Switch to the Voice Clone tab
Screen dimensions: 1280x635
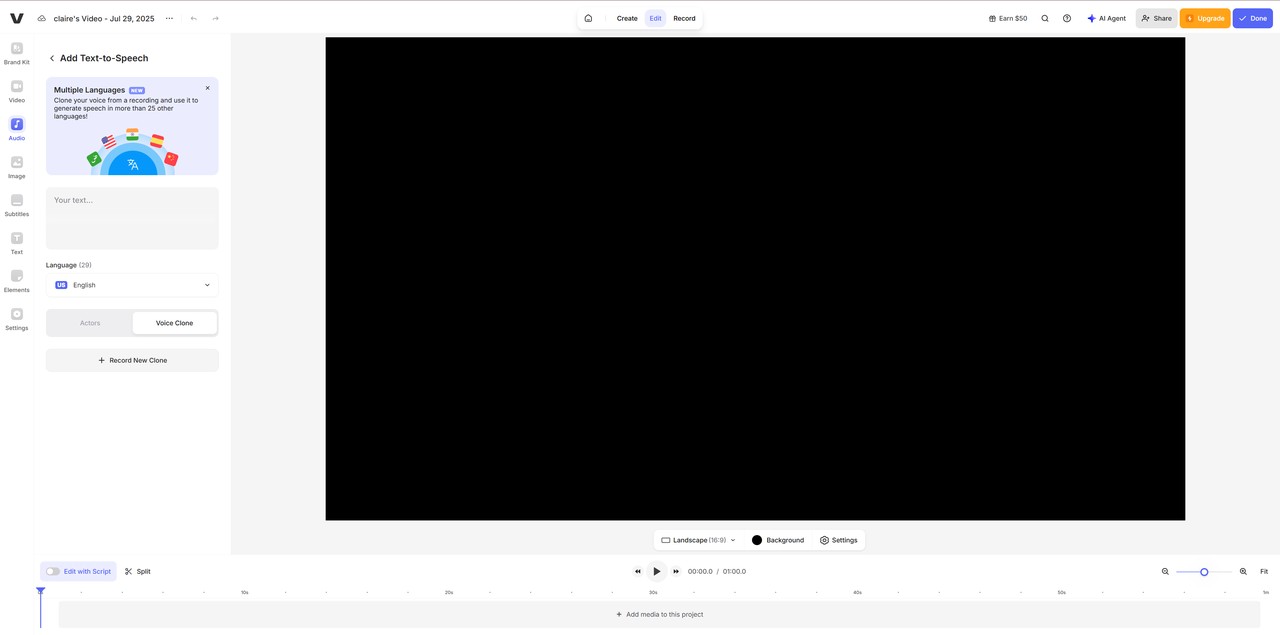click(x=174, y=323)
